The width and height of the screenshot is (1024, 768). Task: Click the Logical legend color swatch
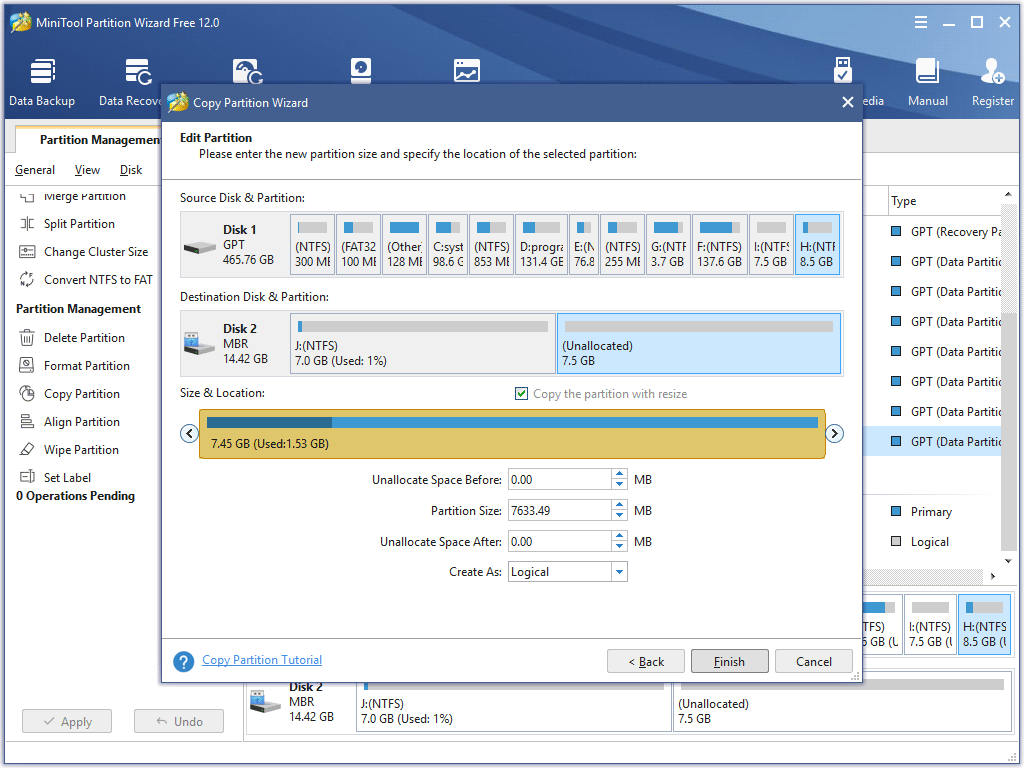click(x=896, y=541)
